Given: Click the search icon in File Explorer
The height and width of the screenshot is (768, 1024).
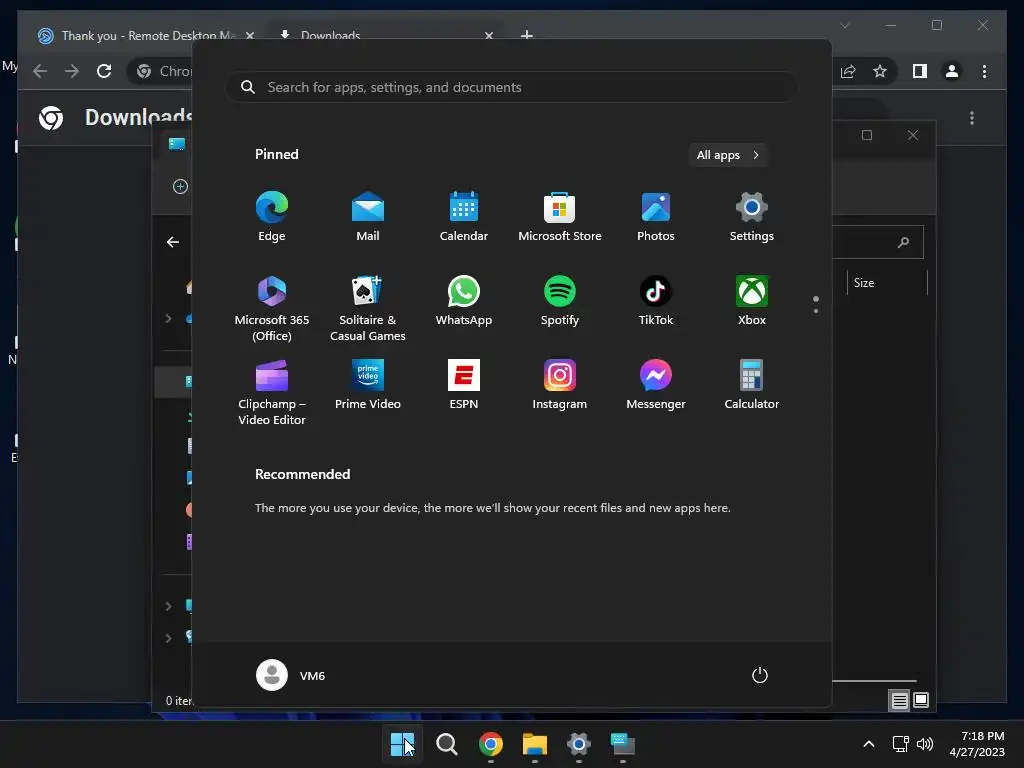Looking at the screenshot, I should [903, 242].
